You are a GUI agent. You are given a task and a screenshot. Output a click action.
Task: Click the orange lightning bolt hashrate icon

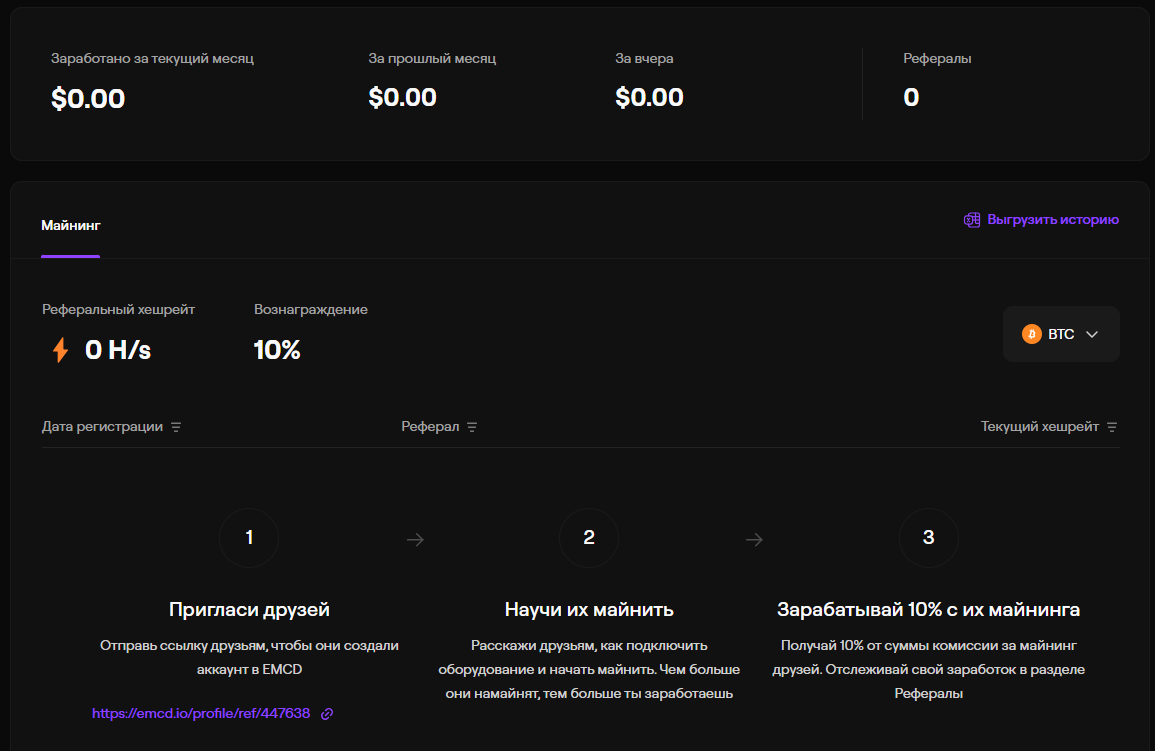61,350
